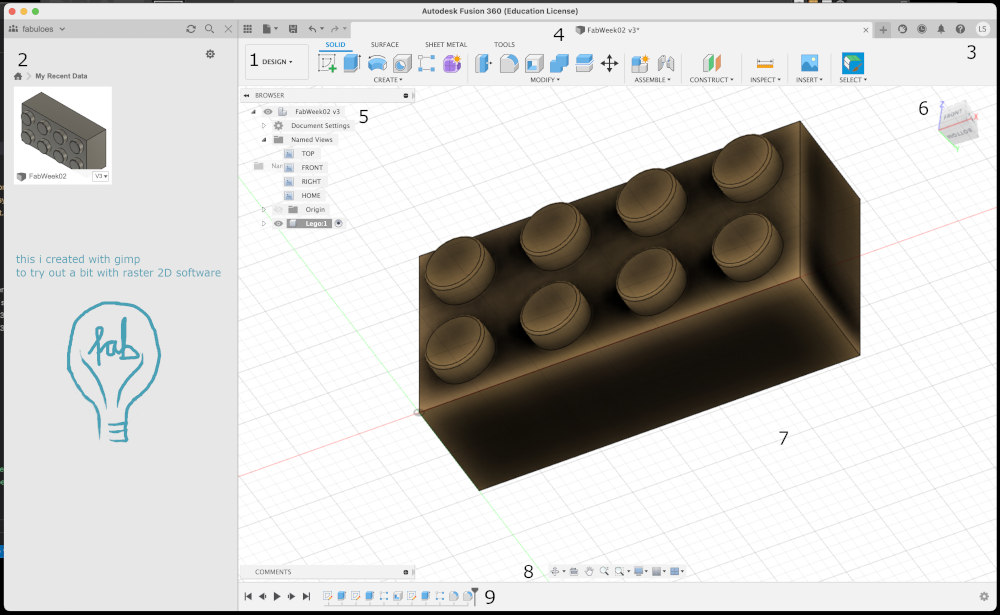1000x615 pixels.
Task: Activate the Lego:1 component radio button
Action: click(339, 223)
